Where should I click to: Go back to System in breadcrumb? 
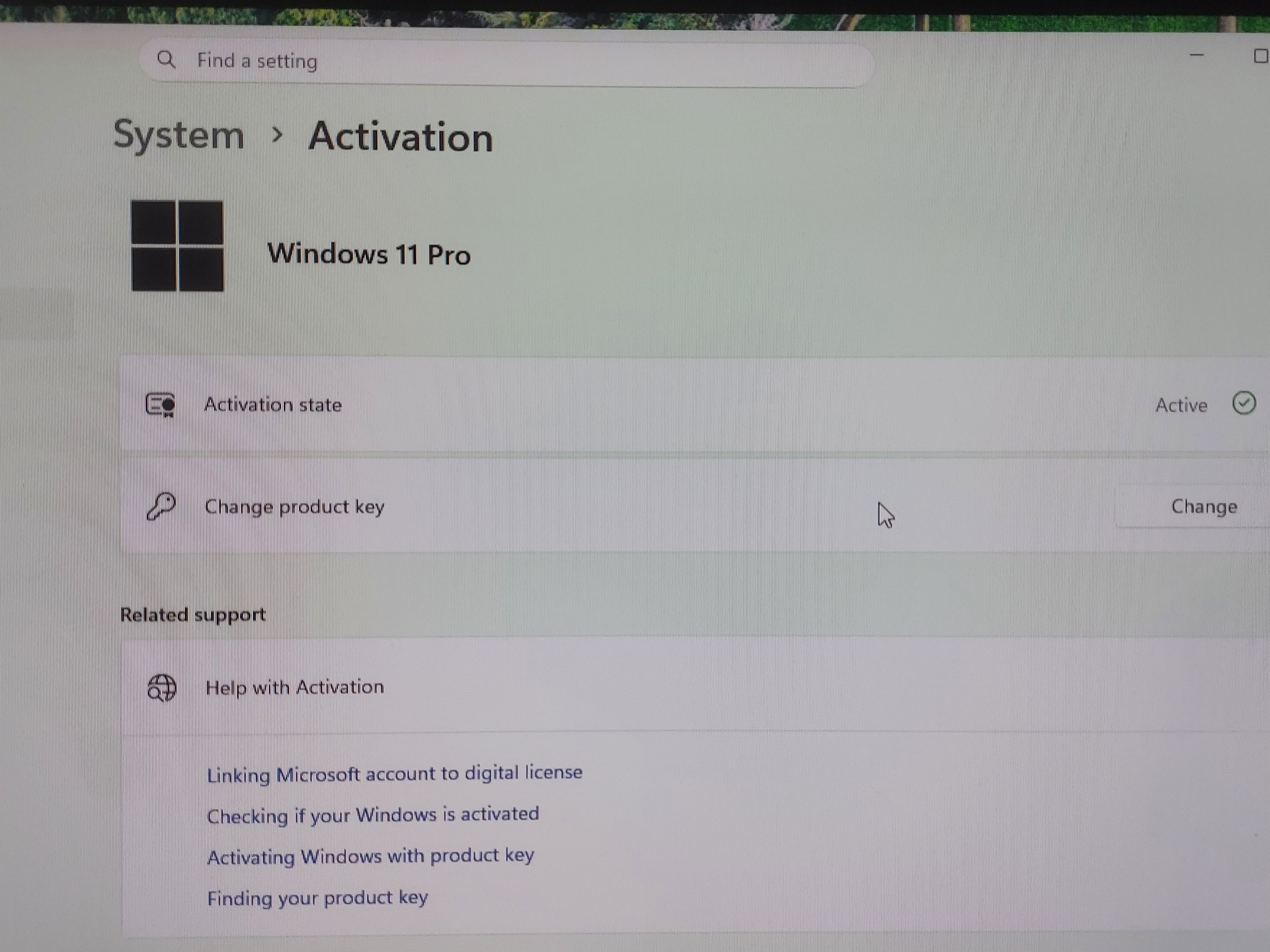tap(179, 134)
